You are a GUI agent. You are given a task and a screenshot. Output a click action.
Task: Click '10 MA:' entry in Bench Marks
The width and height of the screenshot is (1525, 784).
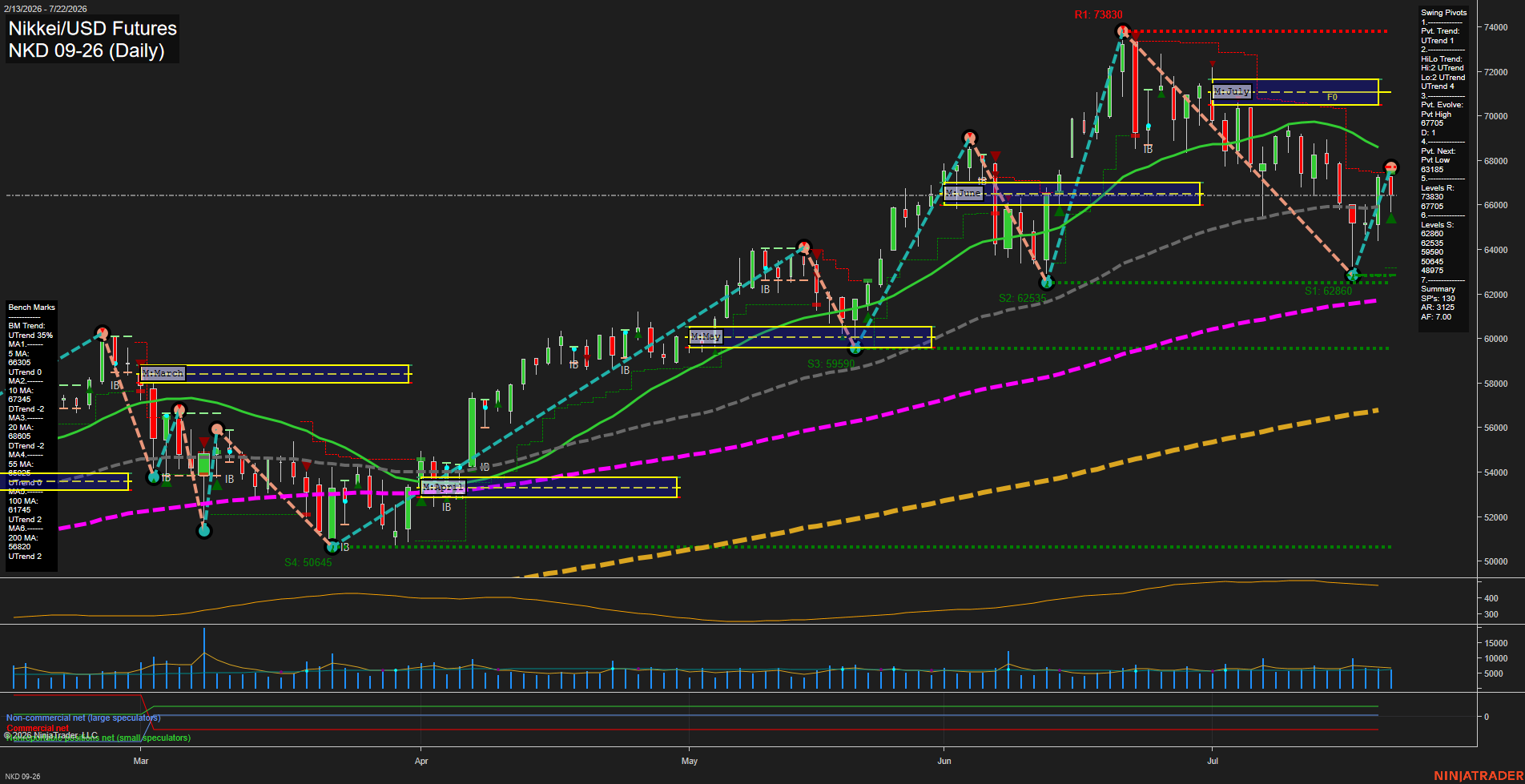pos(21,391)
